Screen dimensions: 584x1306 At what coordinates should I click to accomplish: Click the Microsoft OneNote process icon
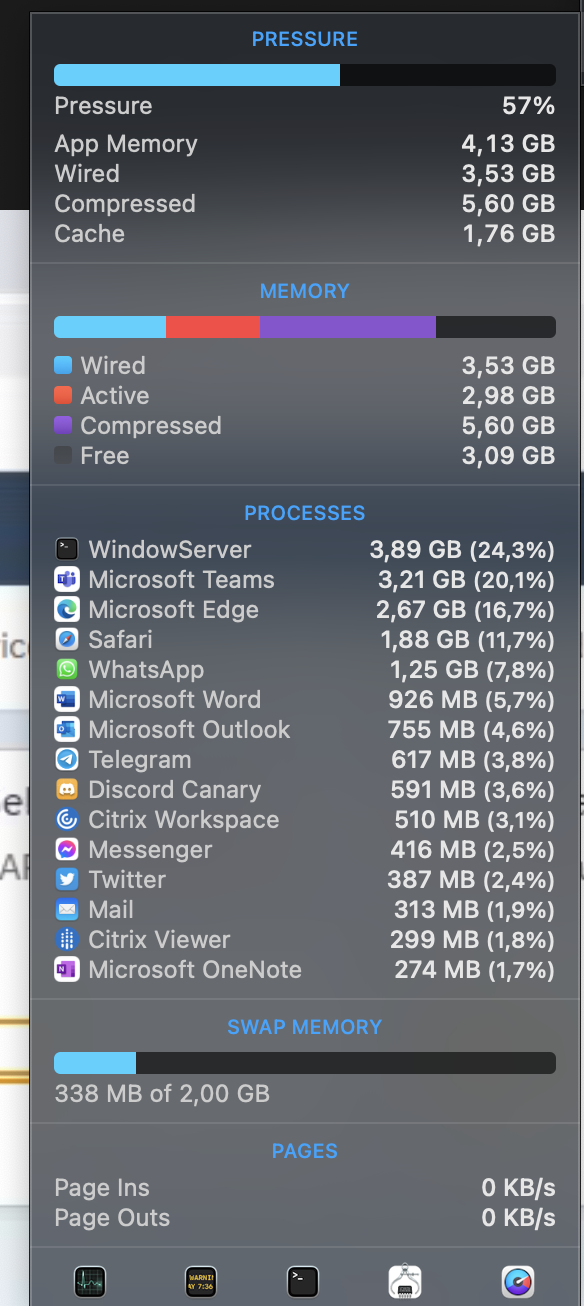pyautogui.click(x=67, y=970)
